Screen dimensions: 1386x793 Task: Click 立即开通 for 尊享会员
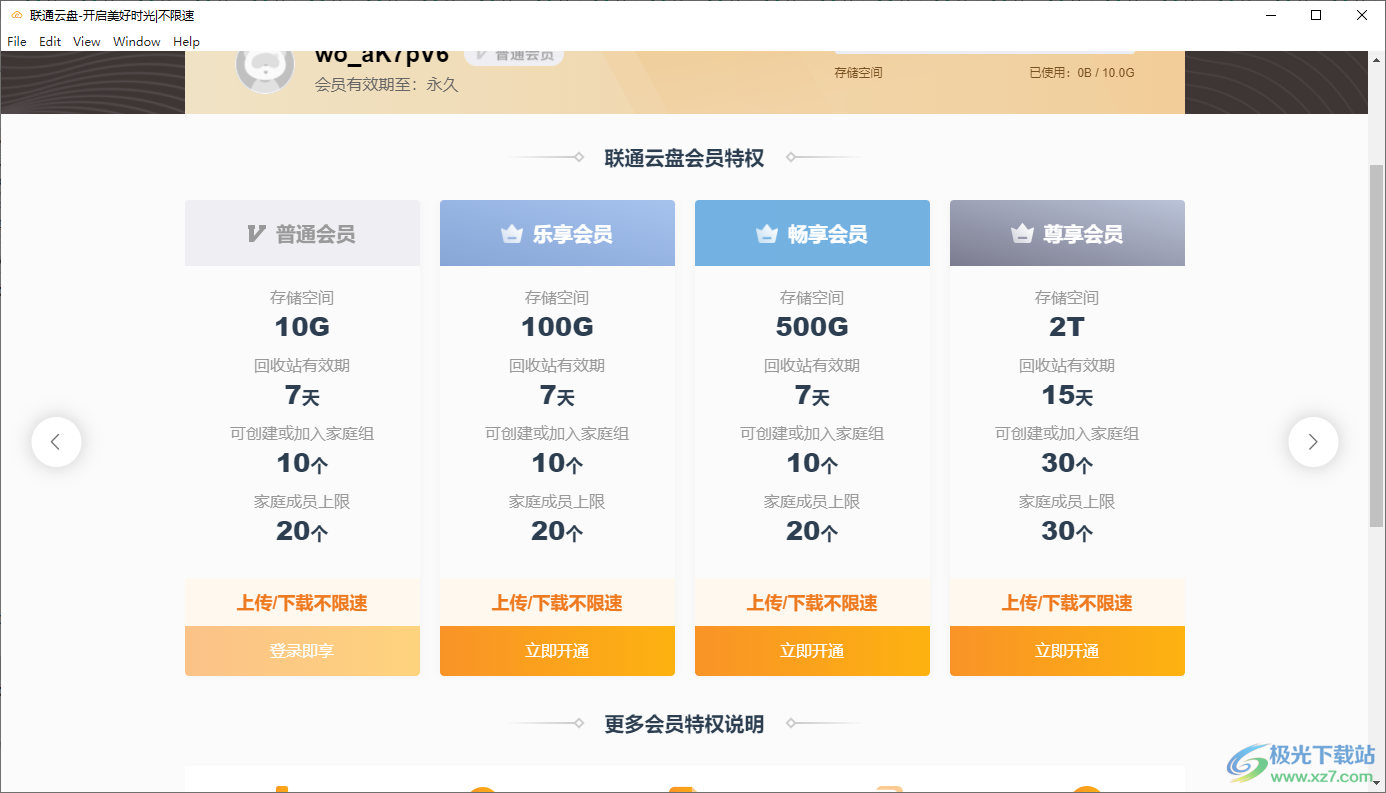(x=1067, y=651)
